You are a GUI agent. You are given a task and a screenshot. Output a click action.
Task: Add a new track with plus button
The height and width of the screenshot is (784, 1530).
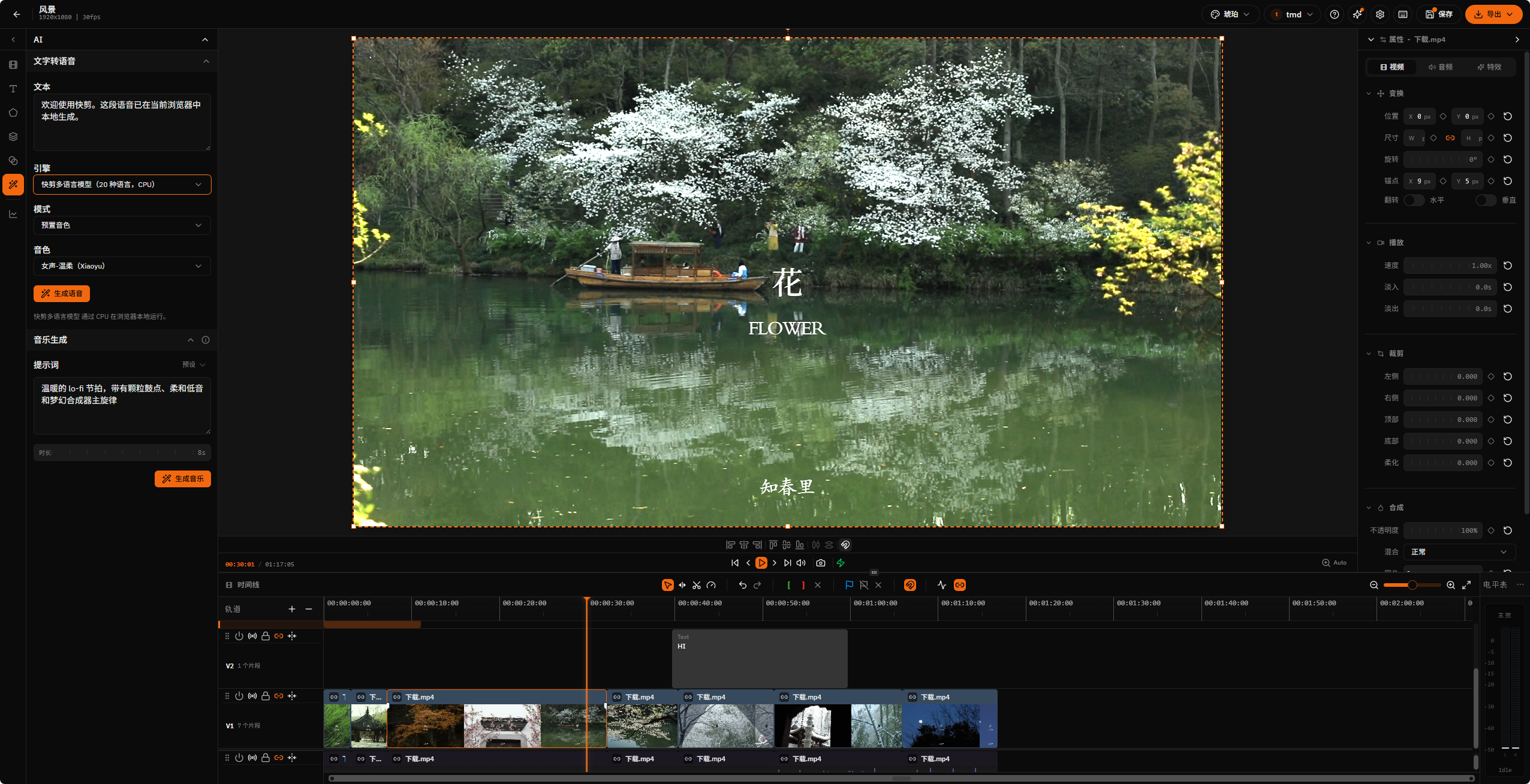click(292, 609)
